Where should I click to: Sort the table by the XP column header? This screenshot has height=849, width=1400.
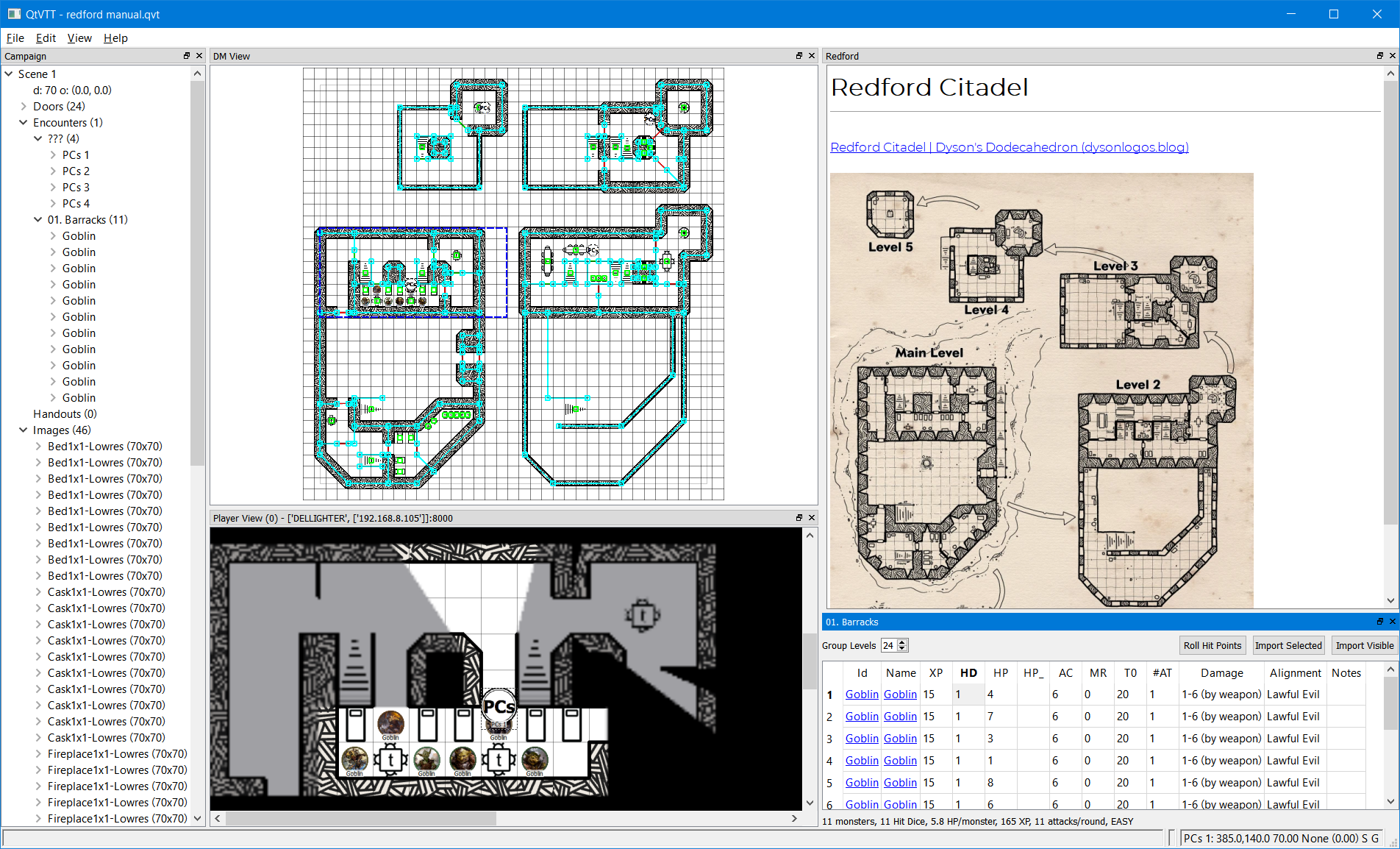(935, 672)
